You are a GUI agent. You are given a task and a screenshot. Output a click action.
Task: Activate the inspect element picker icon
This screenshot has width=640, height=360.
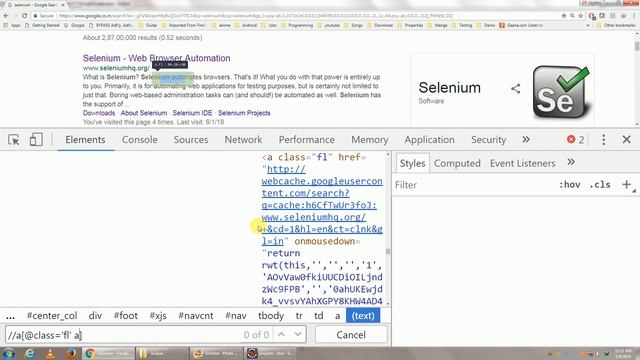click(x=14, y=140)
